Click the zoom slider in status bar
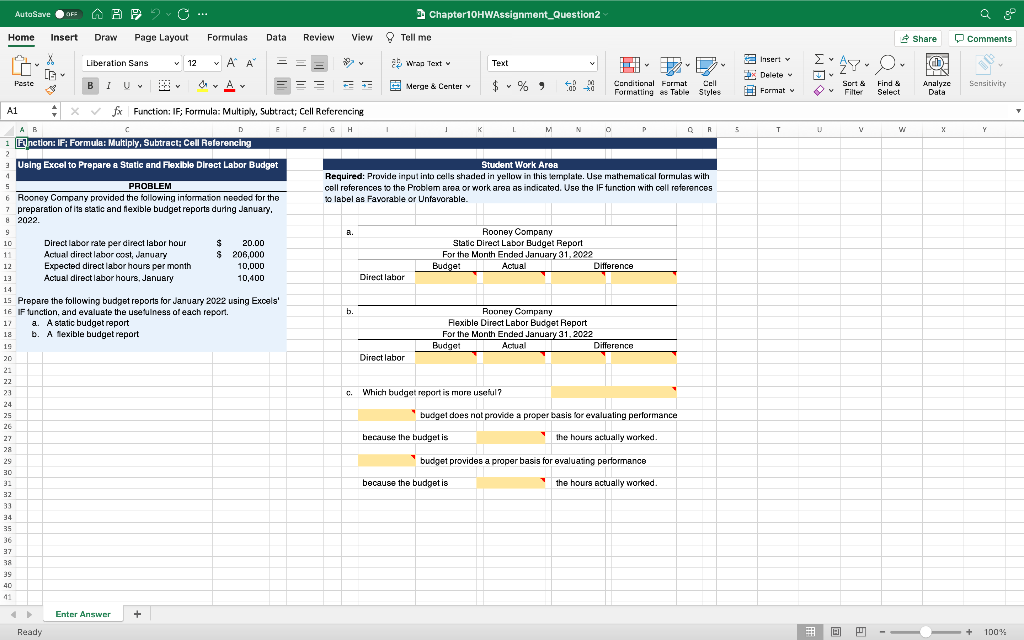This screenshot has width=1024, height=640. (926, 631)
